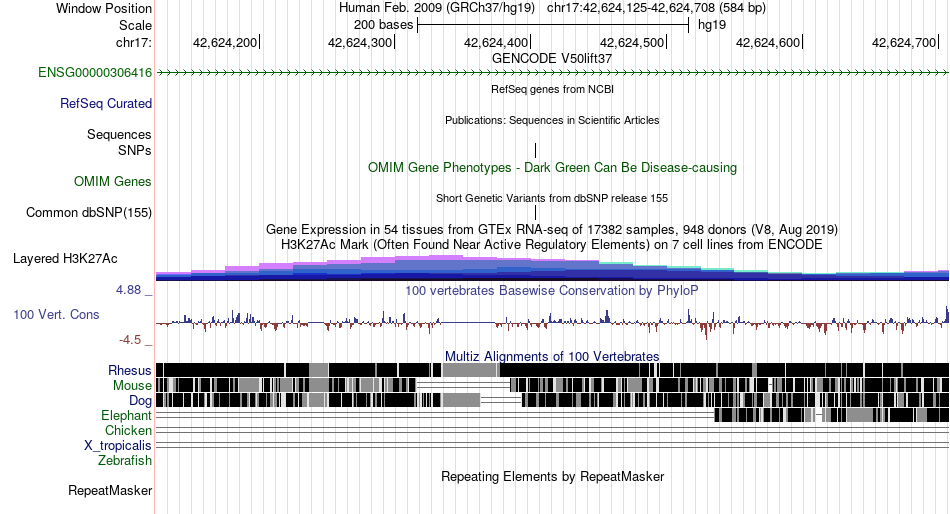Select the Dog alignment row label

(140, 401)
